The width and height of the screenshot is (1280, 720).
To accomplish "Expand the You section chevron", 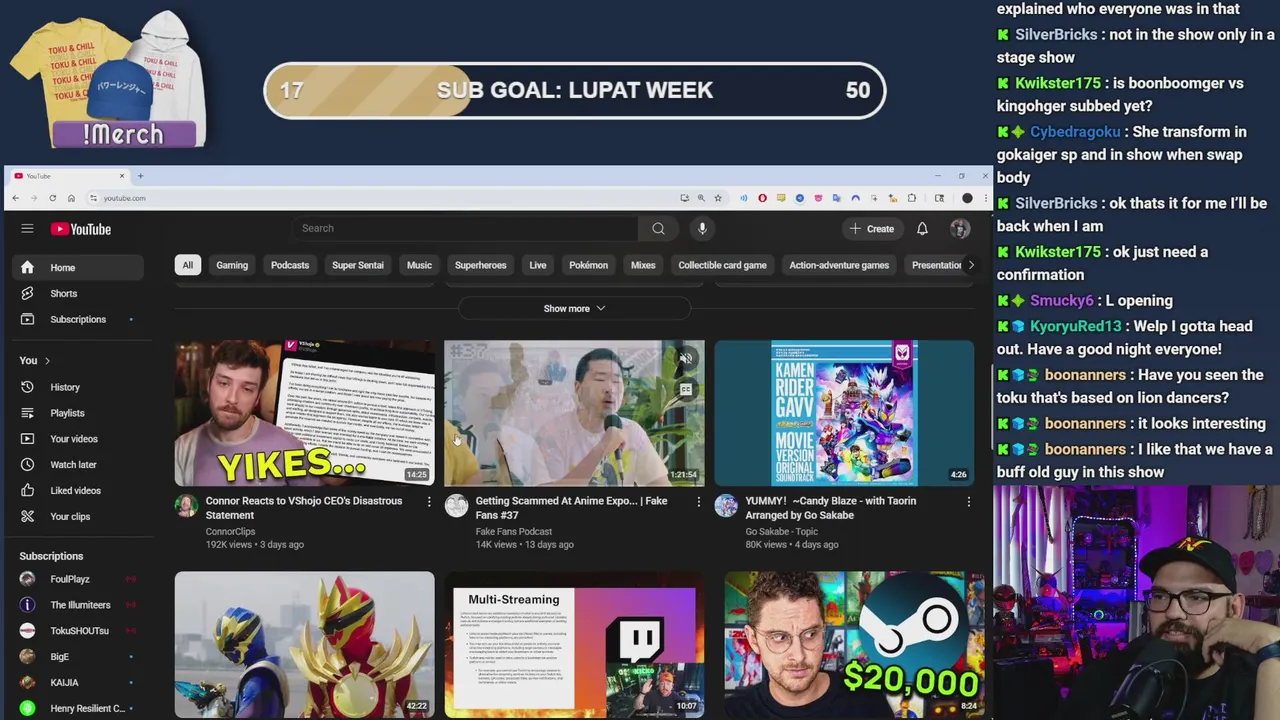I will pyautogui.click(x=47, y=361).
